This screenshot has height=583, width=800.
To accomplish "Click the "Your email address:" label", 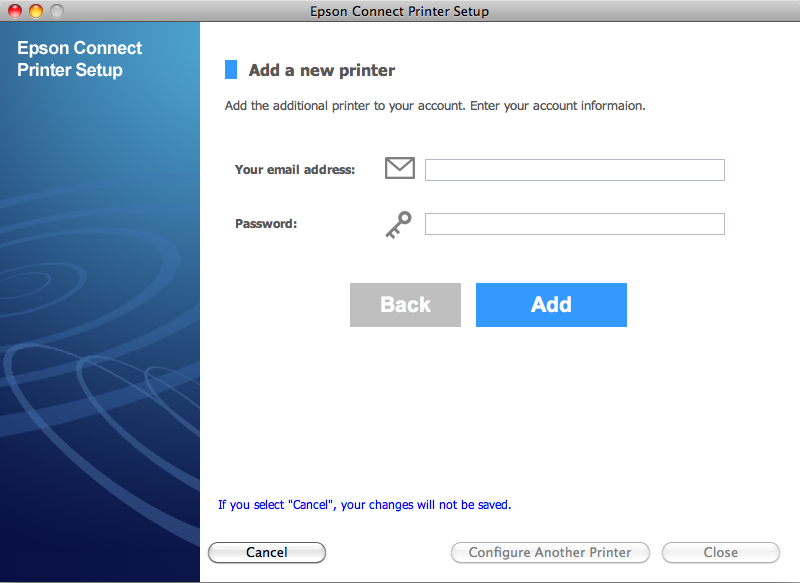I will click(295, 170).
